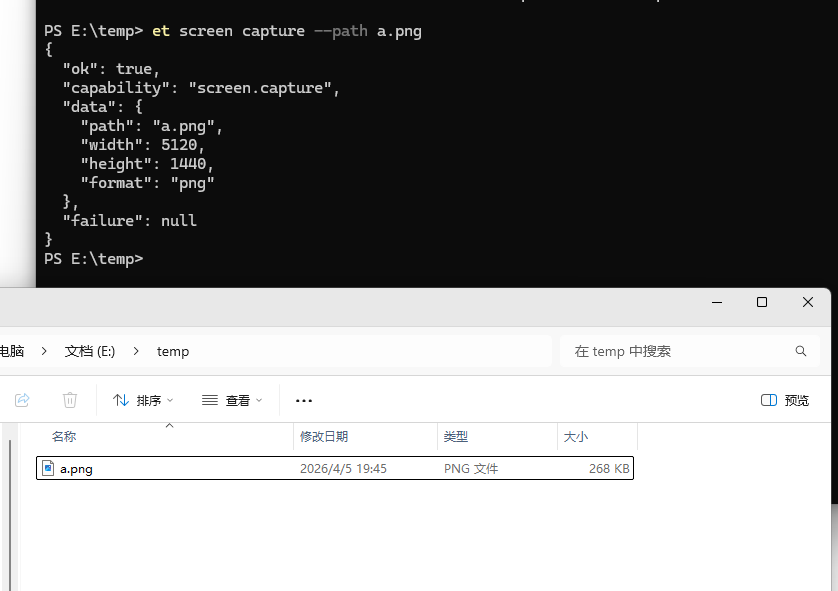Sort by the 大小 column header
838x591 pixels.
pyautogui.click(x=576, y=437)
